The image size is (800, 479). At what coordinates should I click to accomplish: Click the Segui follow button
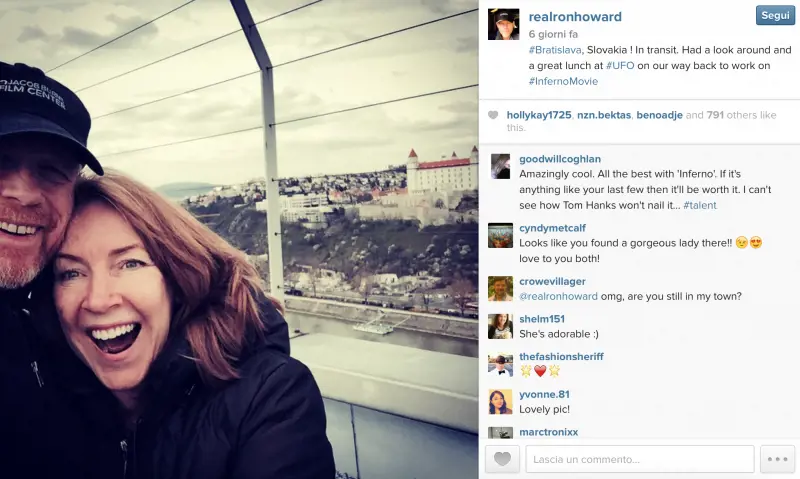tap(775, 15)
